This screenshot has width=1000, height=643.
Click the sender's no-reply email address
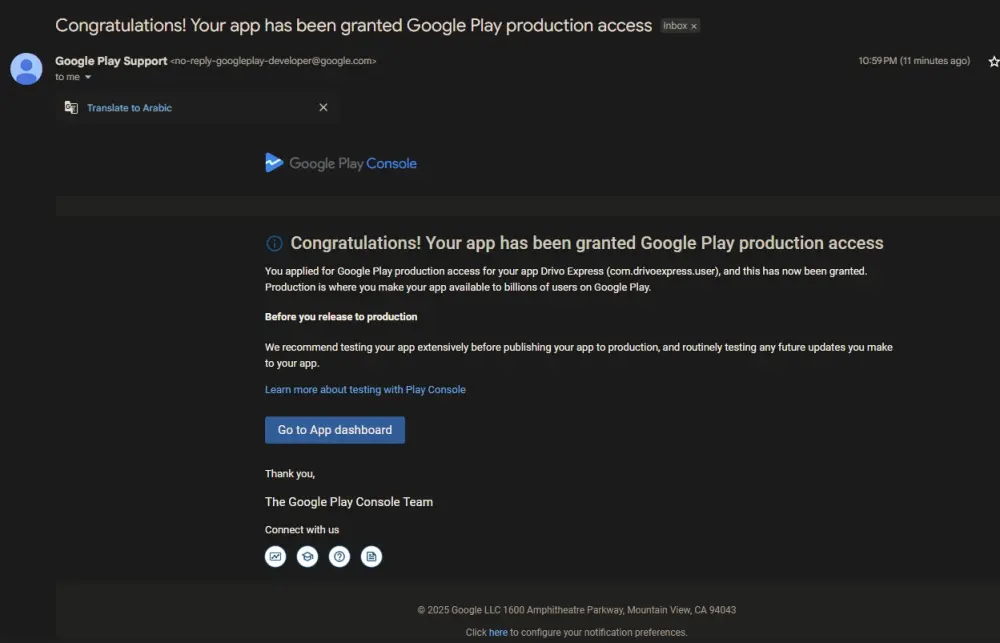pos(273,61)
